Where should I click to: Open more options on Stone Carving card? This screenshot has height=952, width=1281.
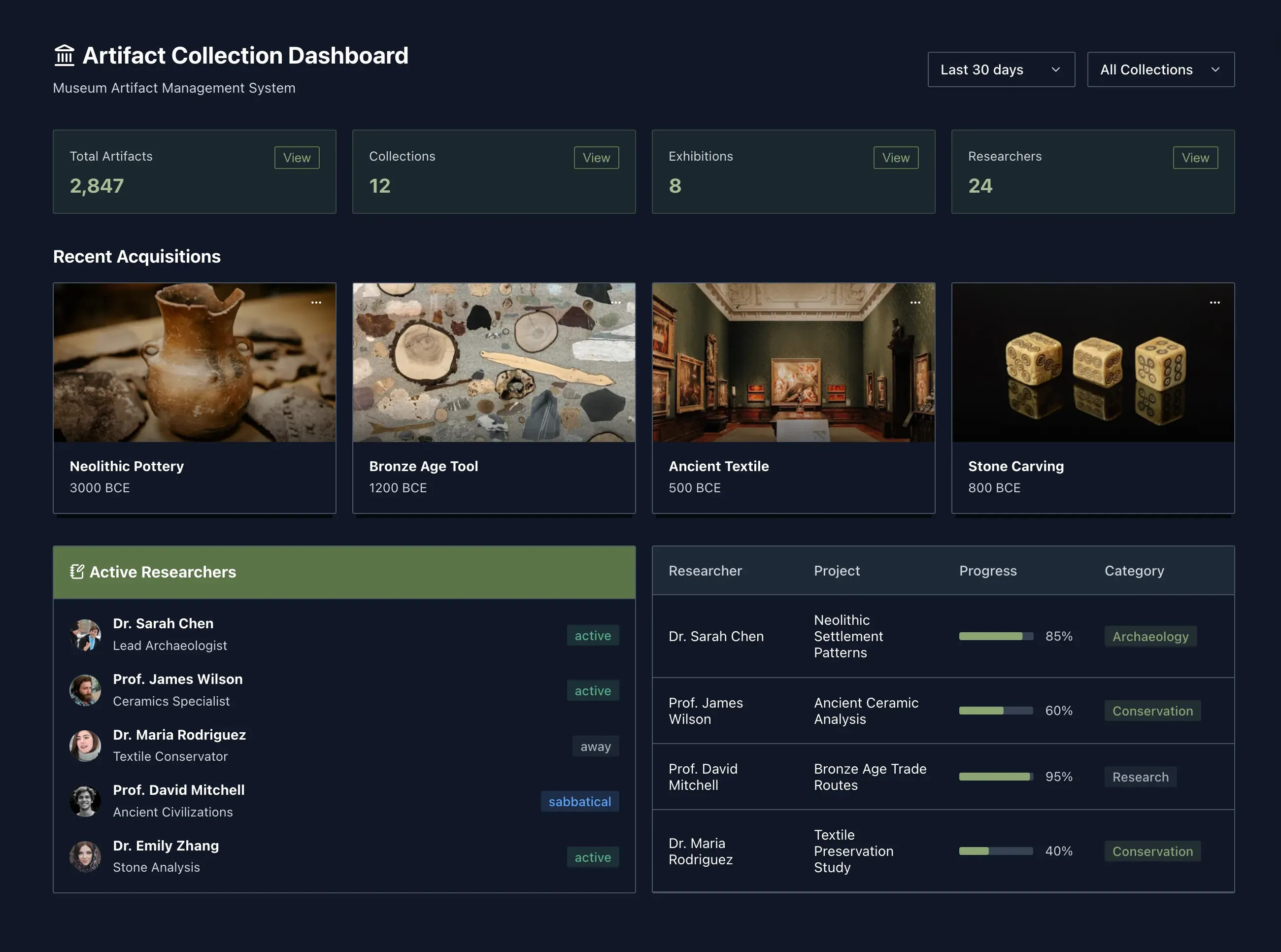(x=1214, y=303)
